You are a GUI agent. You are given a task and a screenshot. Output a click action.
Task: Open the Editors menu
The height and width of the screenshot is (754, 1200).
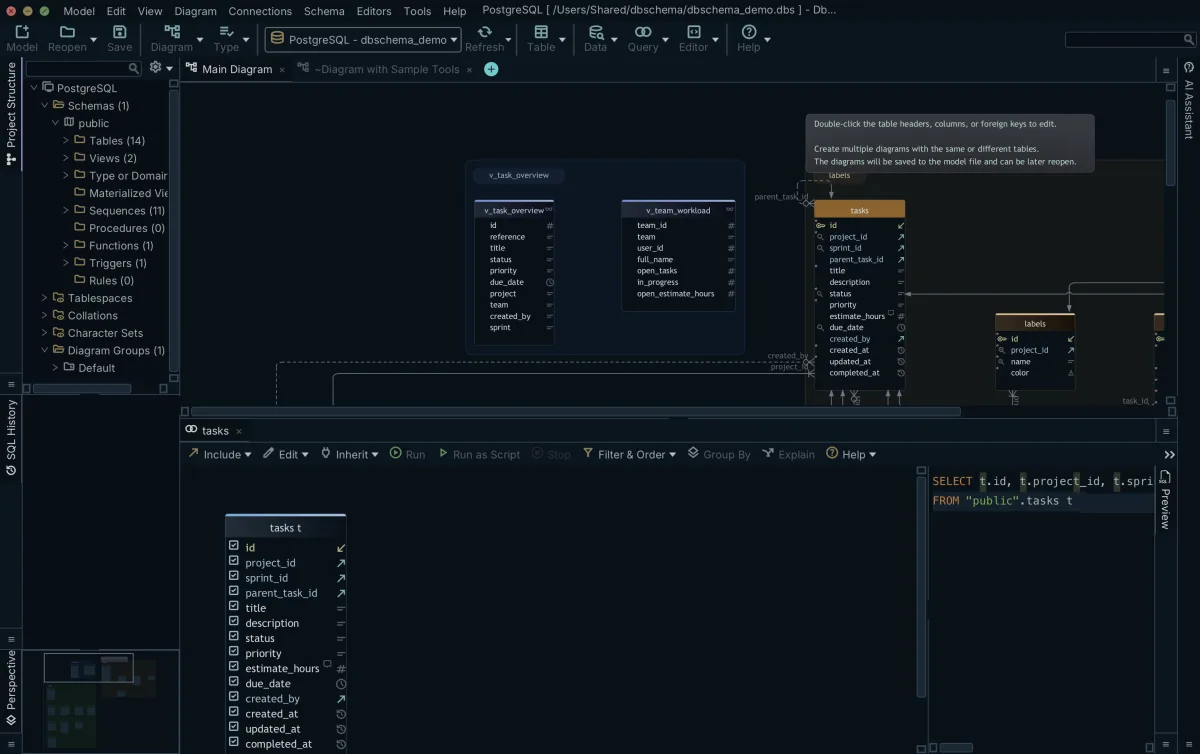coord(374,11)
